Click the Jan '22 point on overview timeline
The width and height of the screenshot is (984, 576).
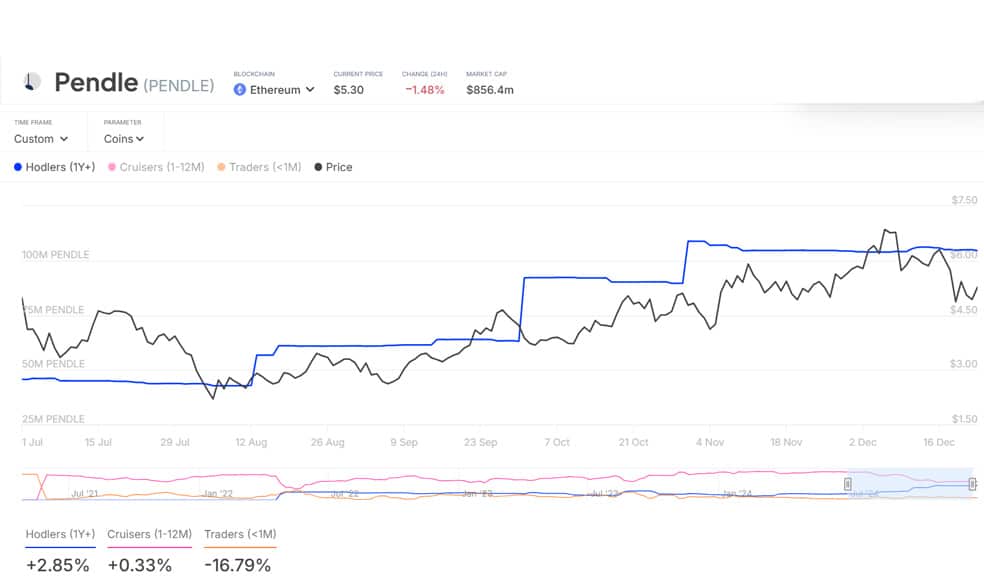tap(218, 493)
